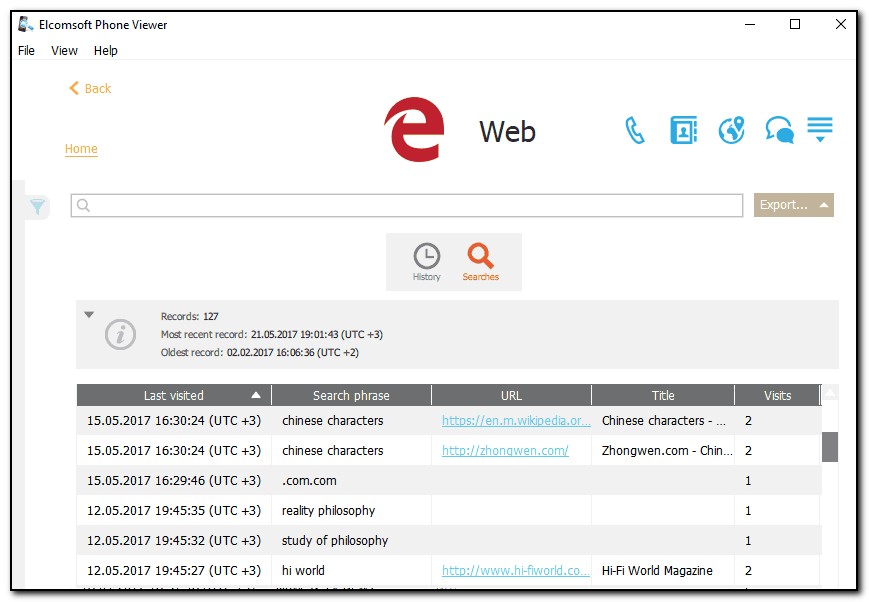The height and width of the screenshot is (602, 869).
Task: Open the Calls phone icon
Action: (x=635, y=131)
